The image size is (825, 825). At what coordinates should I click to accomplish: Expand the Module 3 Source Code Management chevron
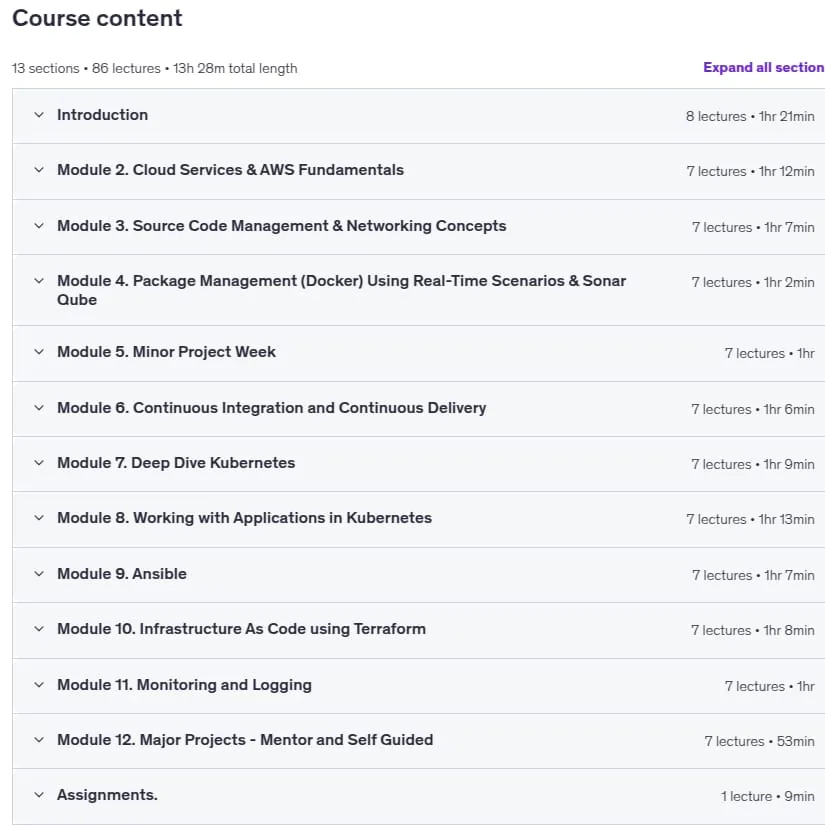[39, 226]
